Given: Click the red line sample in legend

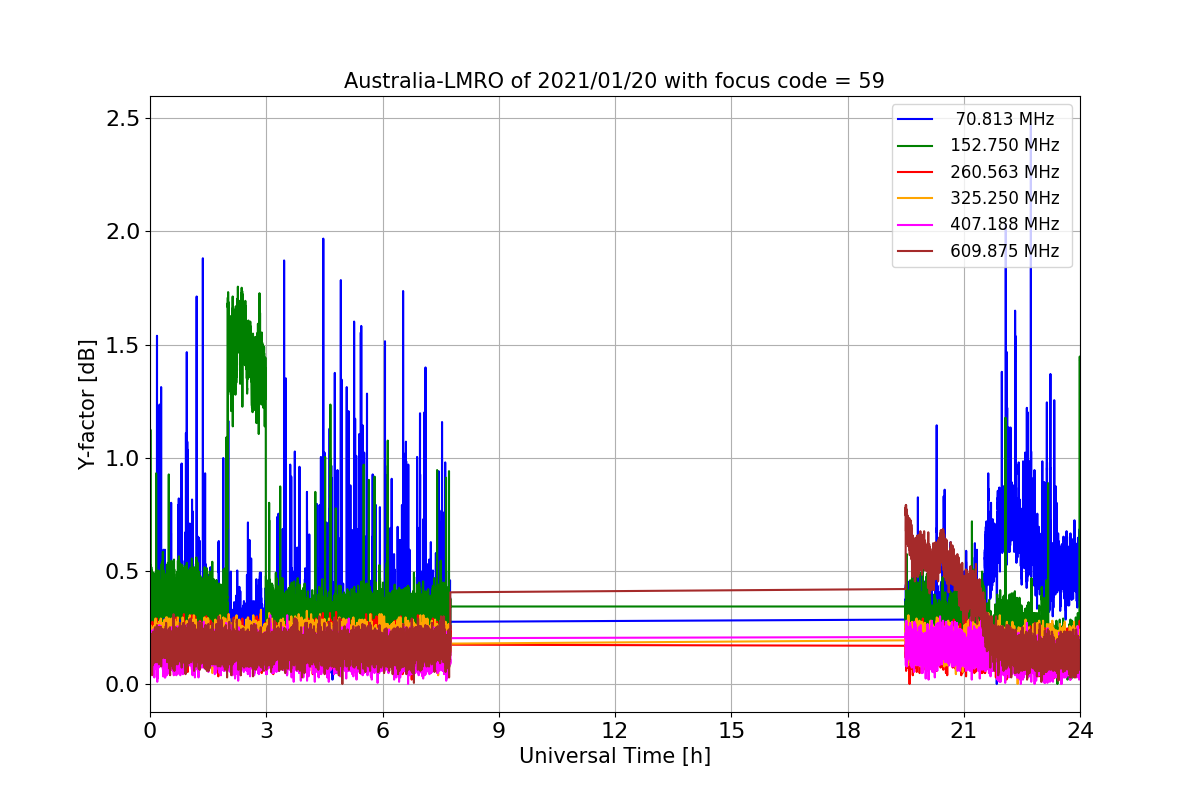Looking at the screenshot, I should pos(916,172).
